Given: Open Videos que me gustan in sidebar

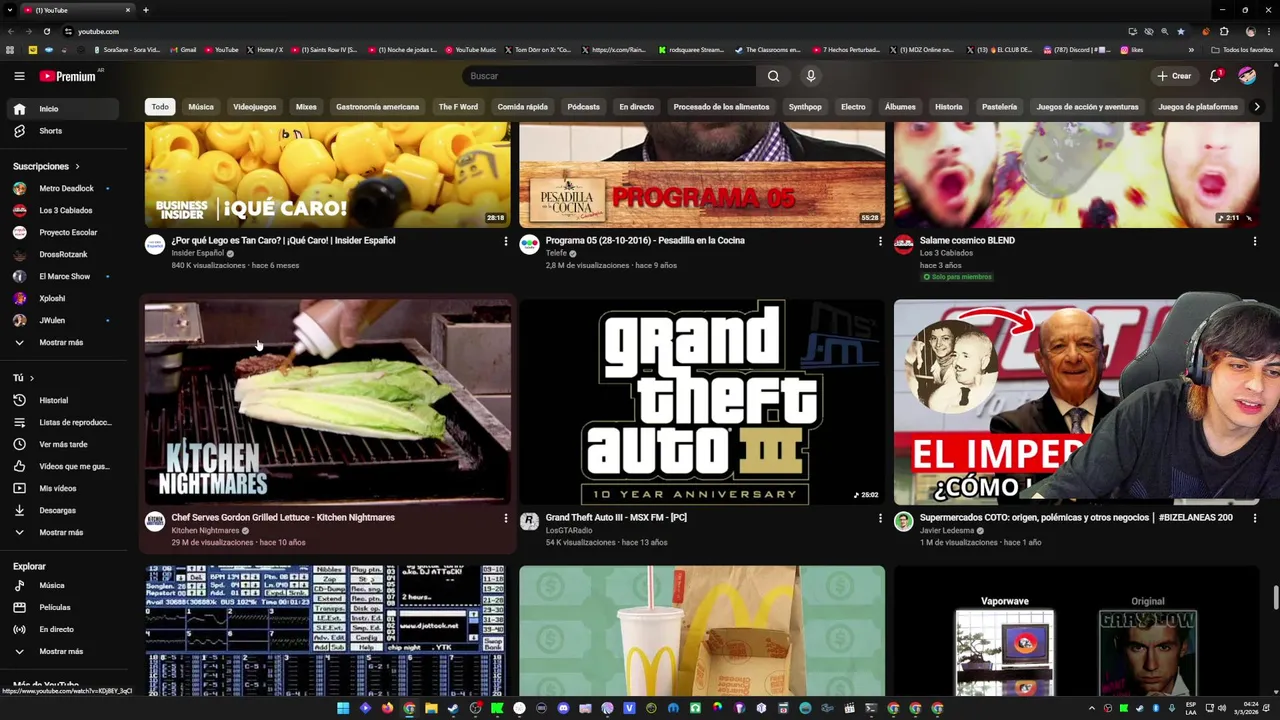Looking at the screenshot, I should [x=65, y=466].
